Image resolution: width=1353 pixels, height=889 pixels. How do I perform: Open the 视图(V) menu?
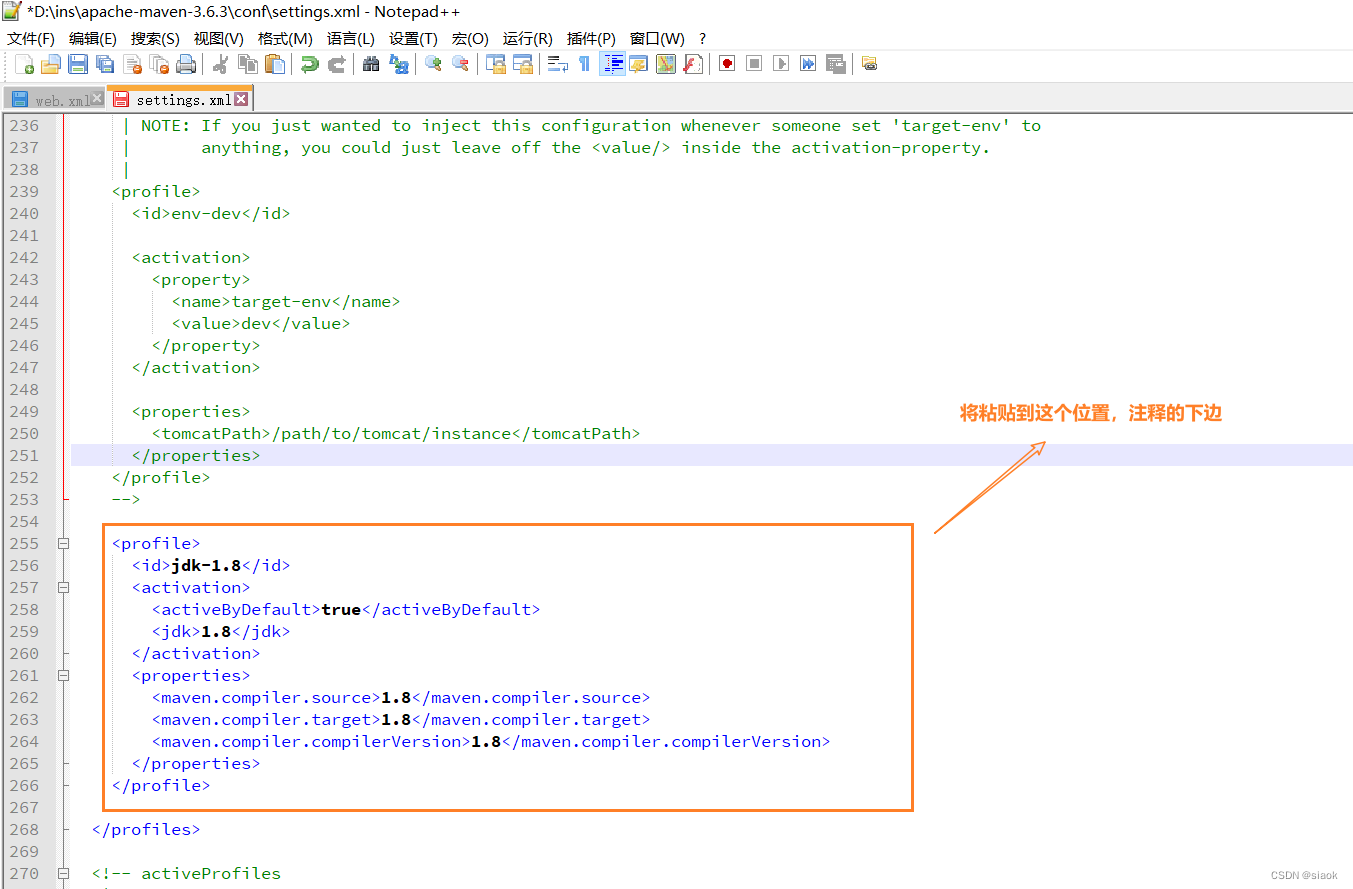[x=218, y=39]
